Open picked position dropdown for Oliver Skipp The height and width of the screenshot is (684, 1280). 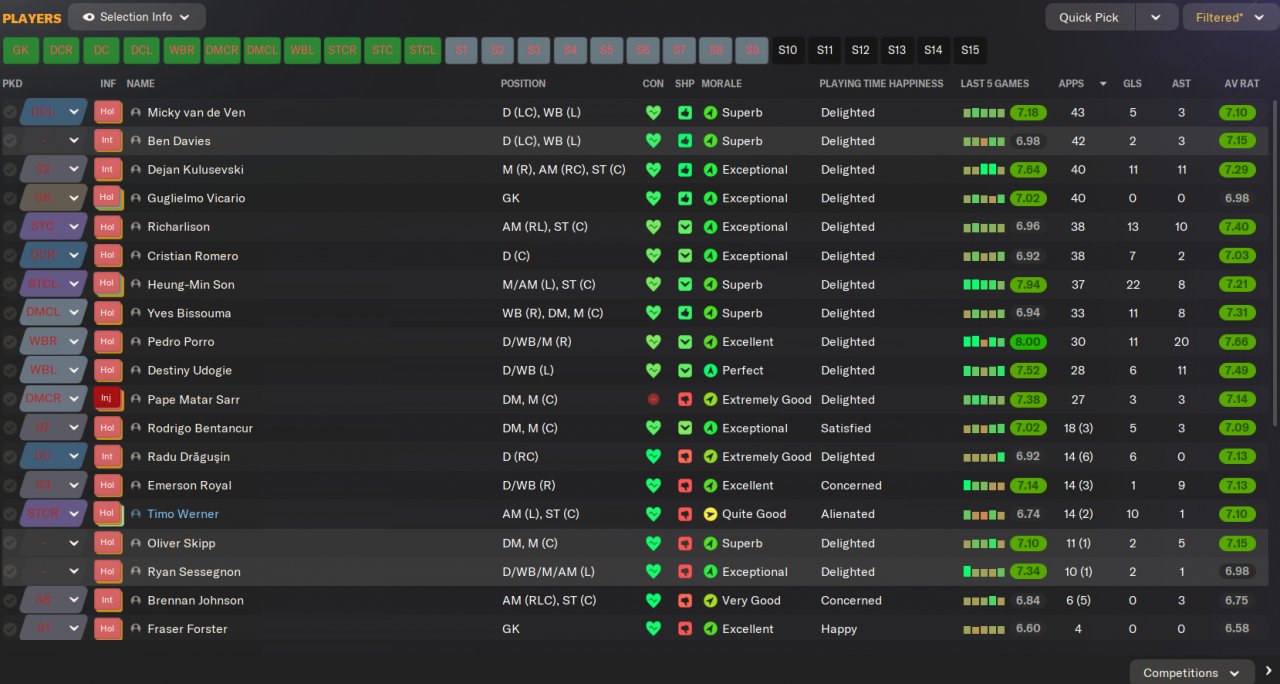pos(73,543)
